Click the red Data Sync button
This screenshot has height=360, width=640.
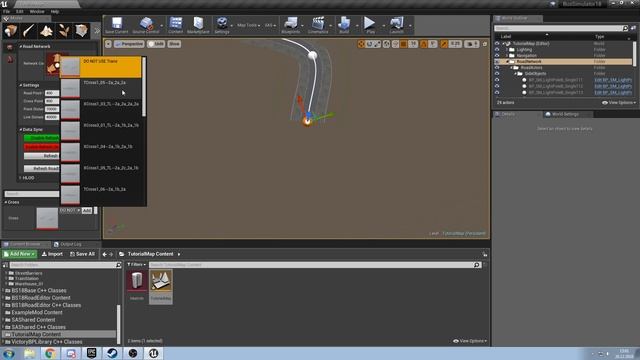(x=41, y=147)
